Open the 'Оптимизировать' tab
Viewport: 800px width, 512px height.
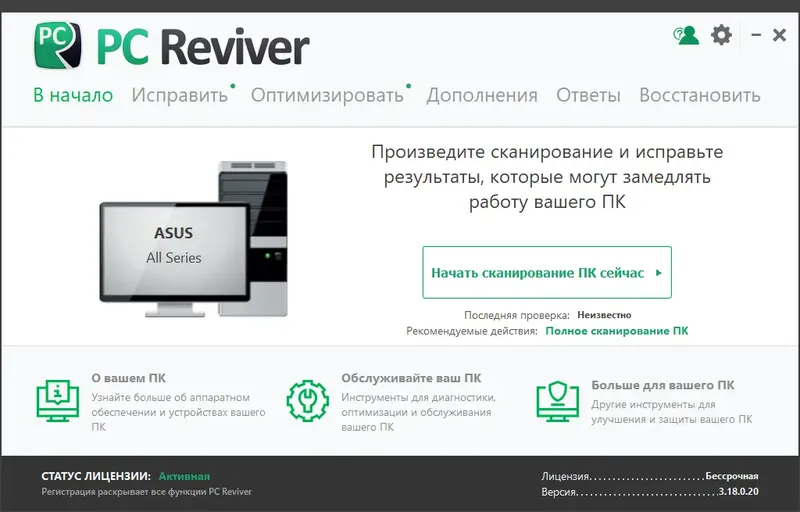click(327, 95)
